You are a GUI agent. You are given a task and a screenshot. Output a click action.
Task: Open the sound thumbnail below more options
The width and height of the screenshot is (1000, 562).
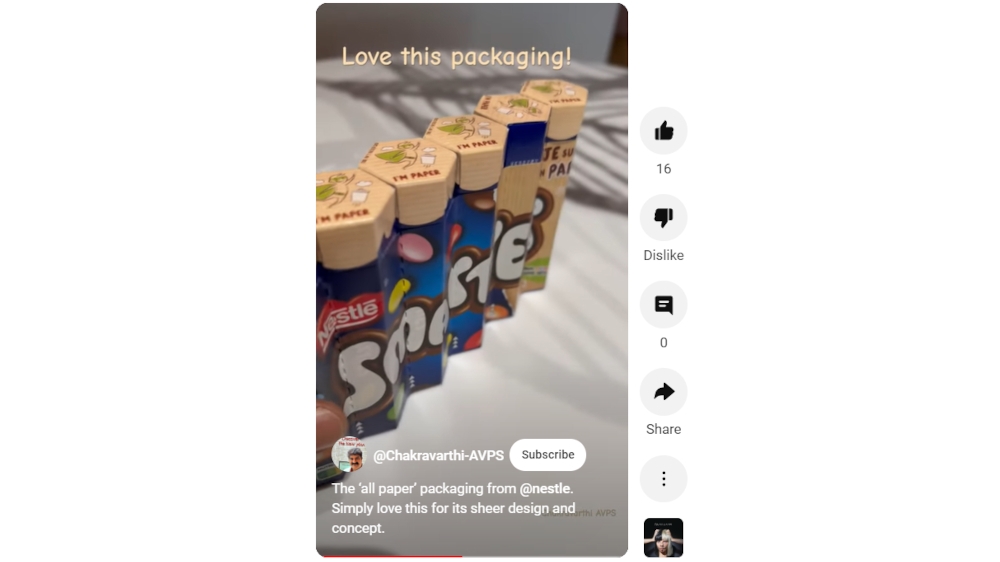point(663,537)
